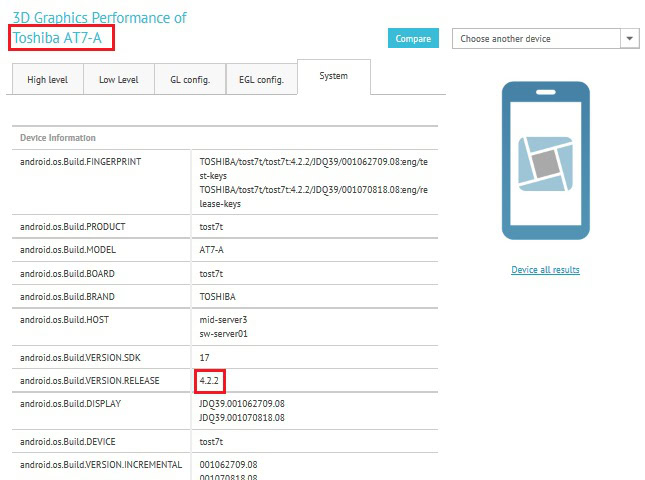Click the android.os.Build.MODEL value AT7-A
This screenshot has height=480, width=645.
[211, 250]
